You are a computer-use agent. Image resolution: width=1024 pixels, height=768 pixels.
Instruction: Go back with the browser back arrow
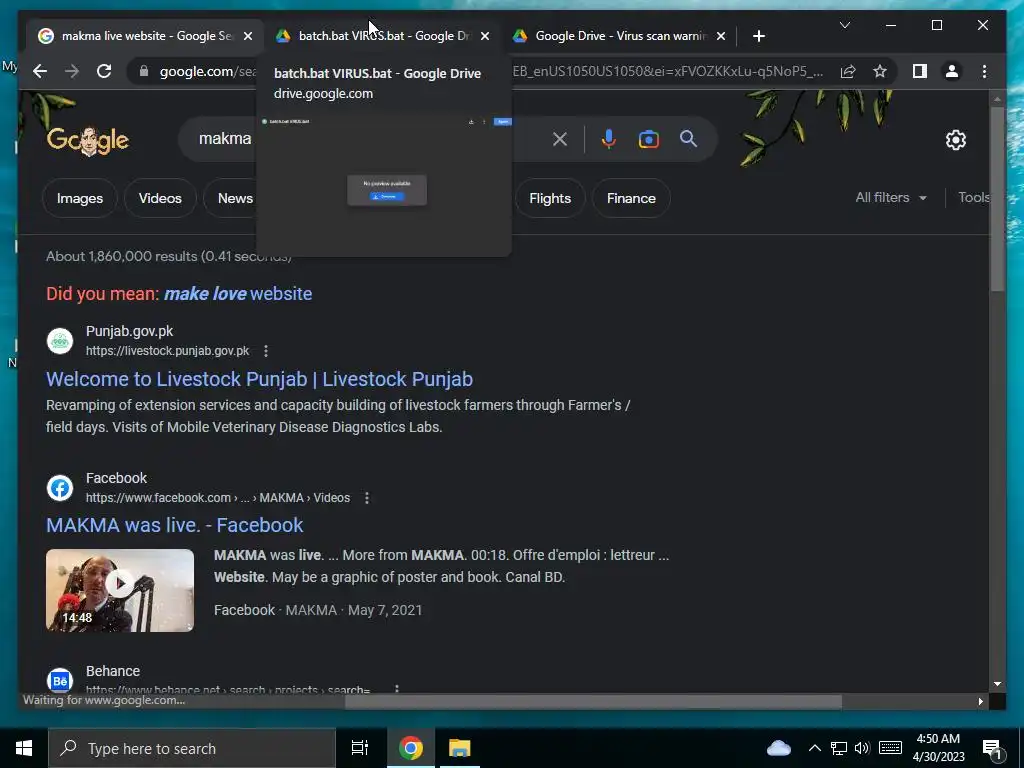coord(40,71)
